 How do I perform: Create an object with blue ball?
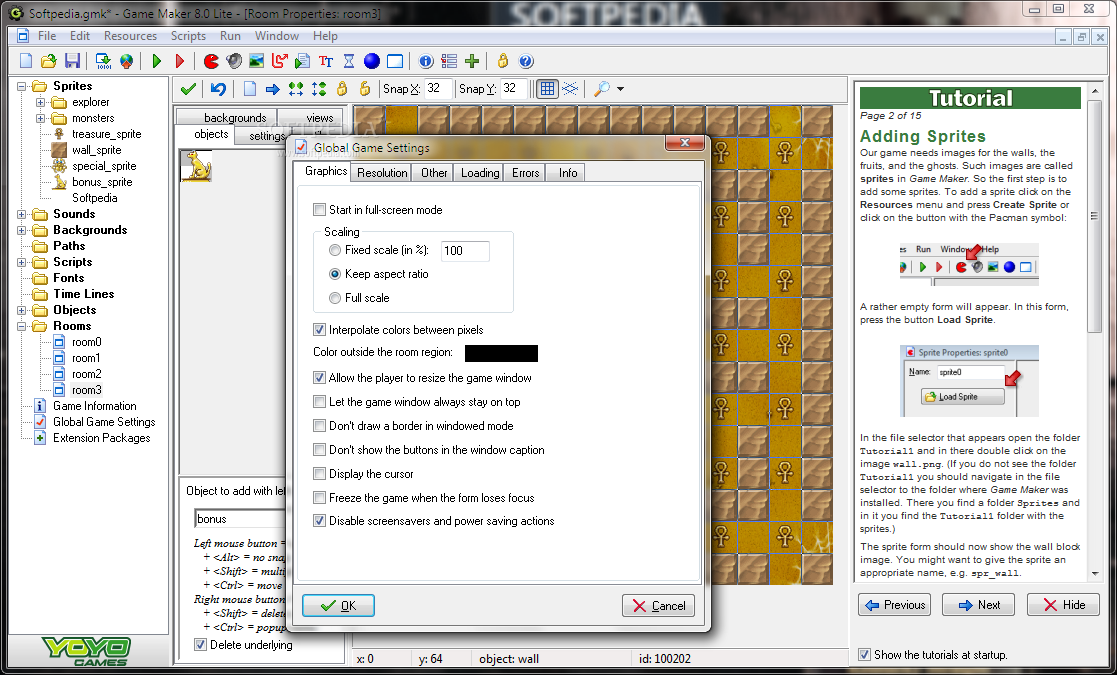pyautogui.click(x=372, y=61)
